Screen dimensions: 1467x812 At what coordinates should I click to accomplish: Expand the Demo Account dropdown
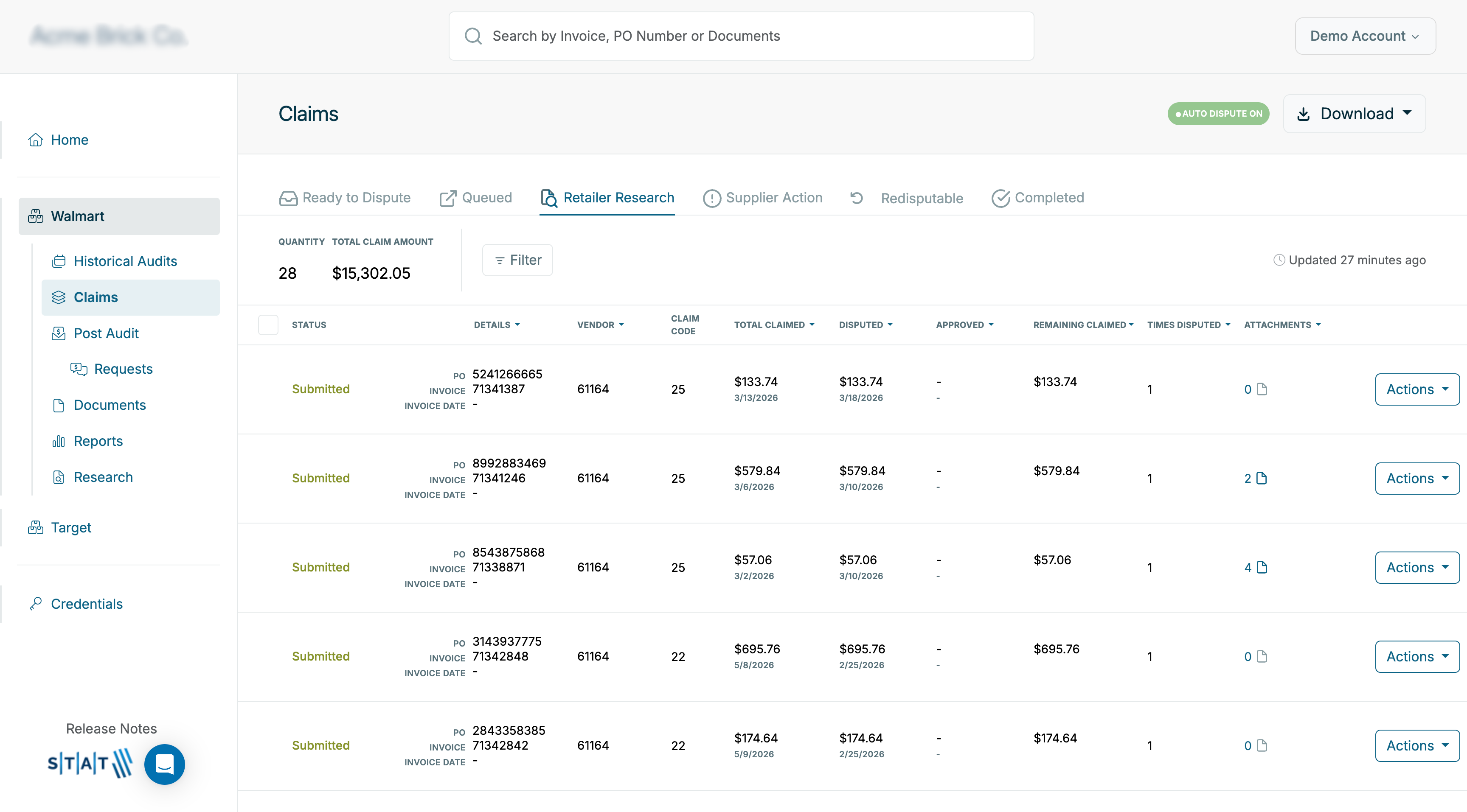(1365, 36)
